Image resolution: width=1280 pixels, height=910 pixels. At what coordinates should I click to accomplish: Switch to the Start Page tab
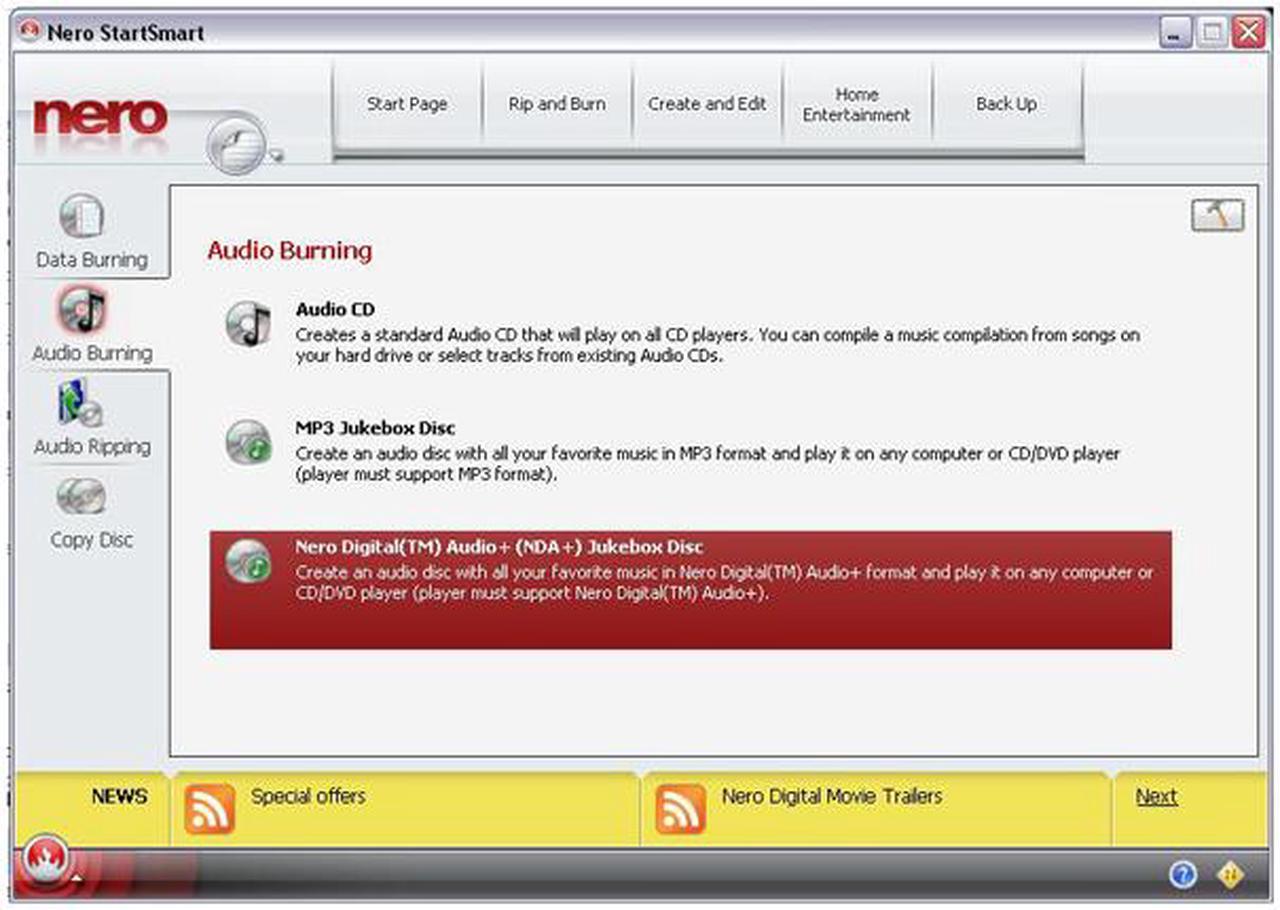[x=407, y=104]
